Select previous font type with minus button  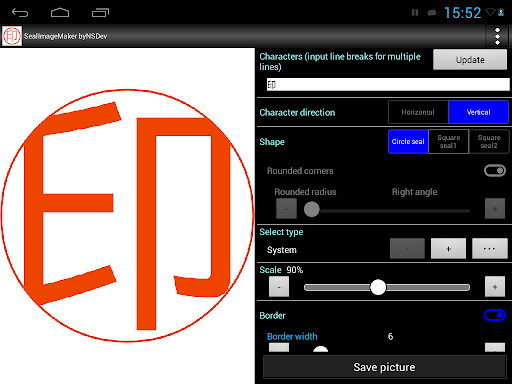407,249
